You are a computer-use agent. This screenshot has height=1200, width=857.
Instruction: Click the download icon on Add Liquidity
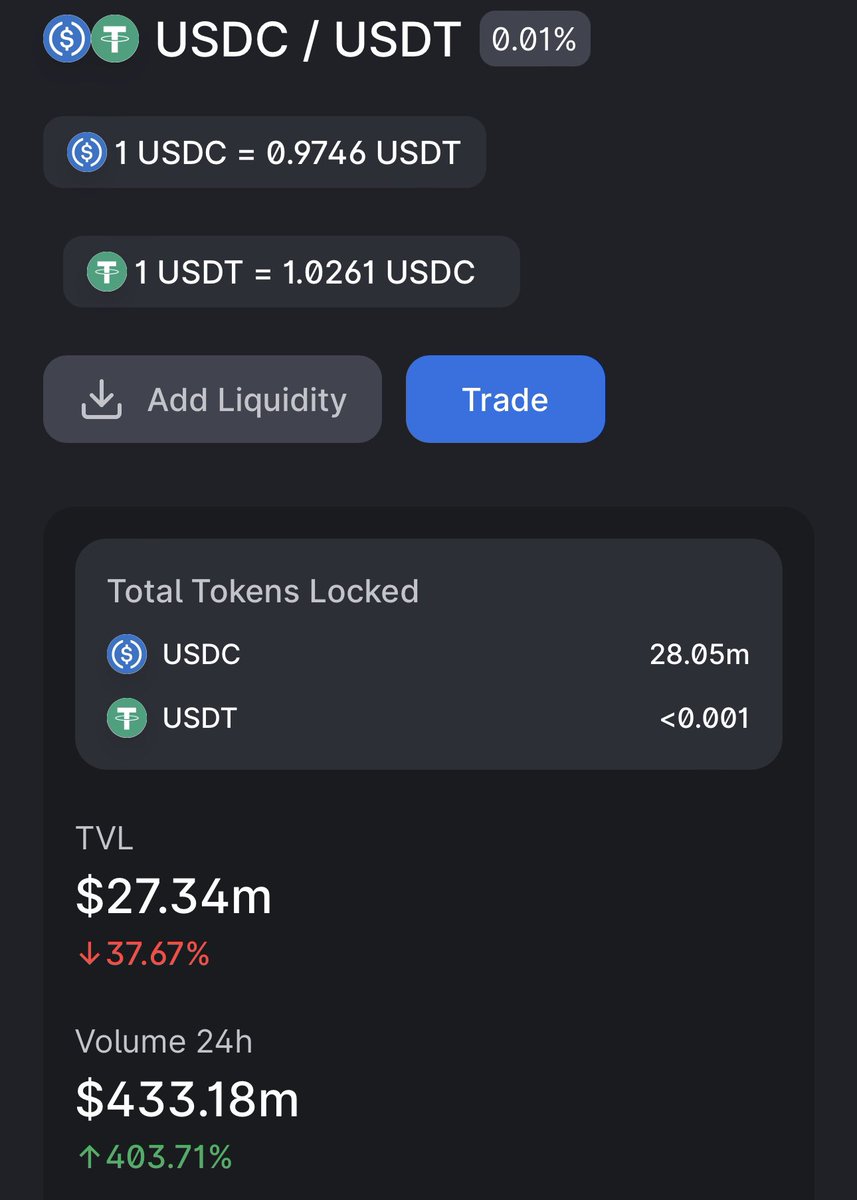pyautogui.click(x=101, y=399)
